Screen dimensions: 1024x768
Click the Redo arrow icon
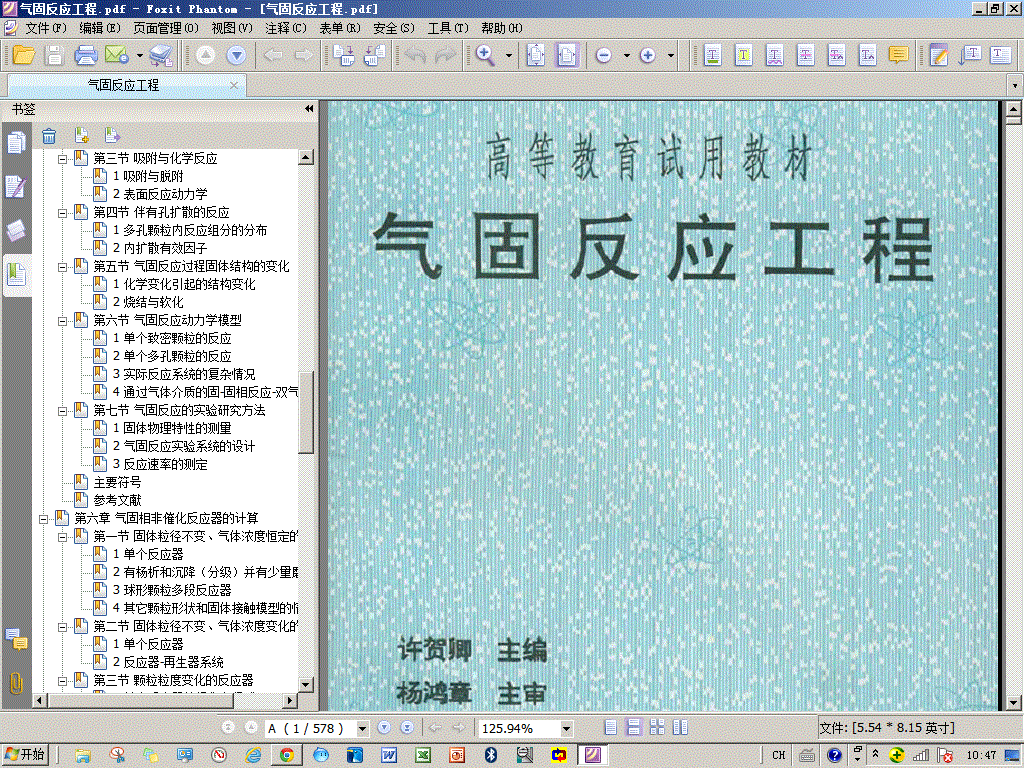(445, 56)
